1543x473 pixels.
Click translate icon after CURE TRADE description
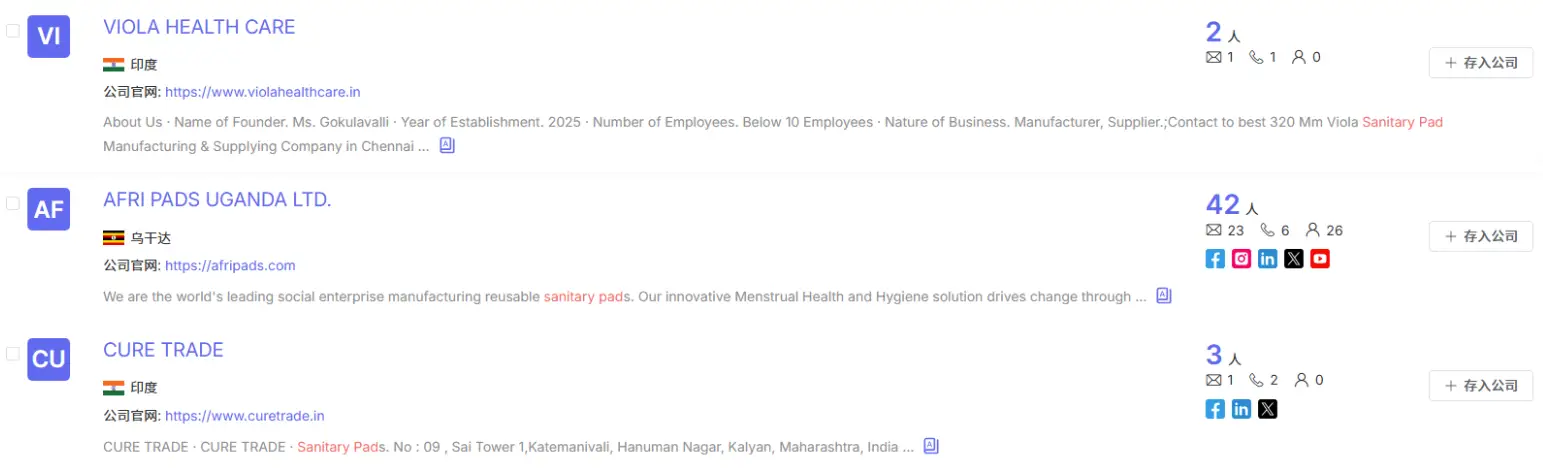930,446
